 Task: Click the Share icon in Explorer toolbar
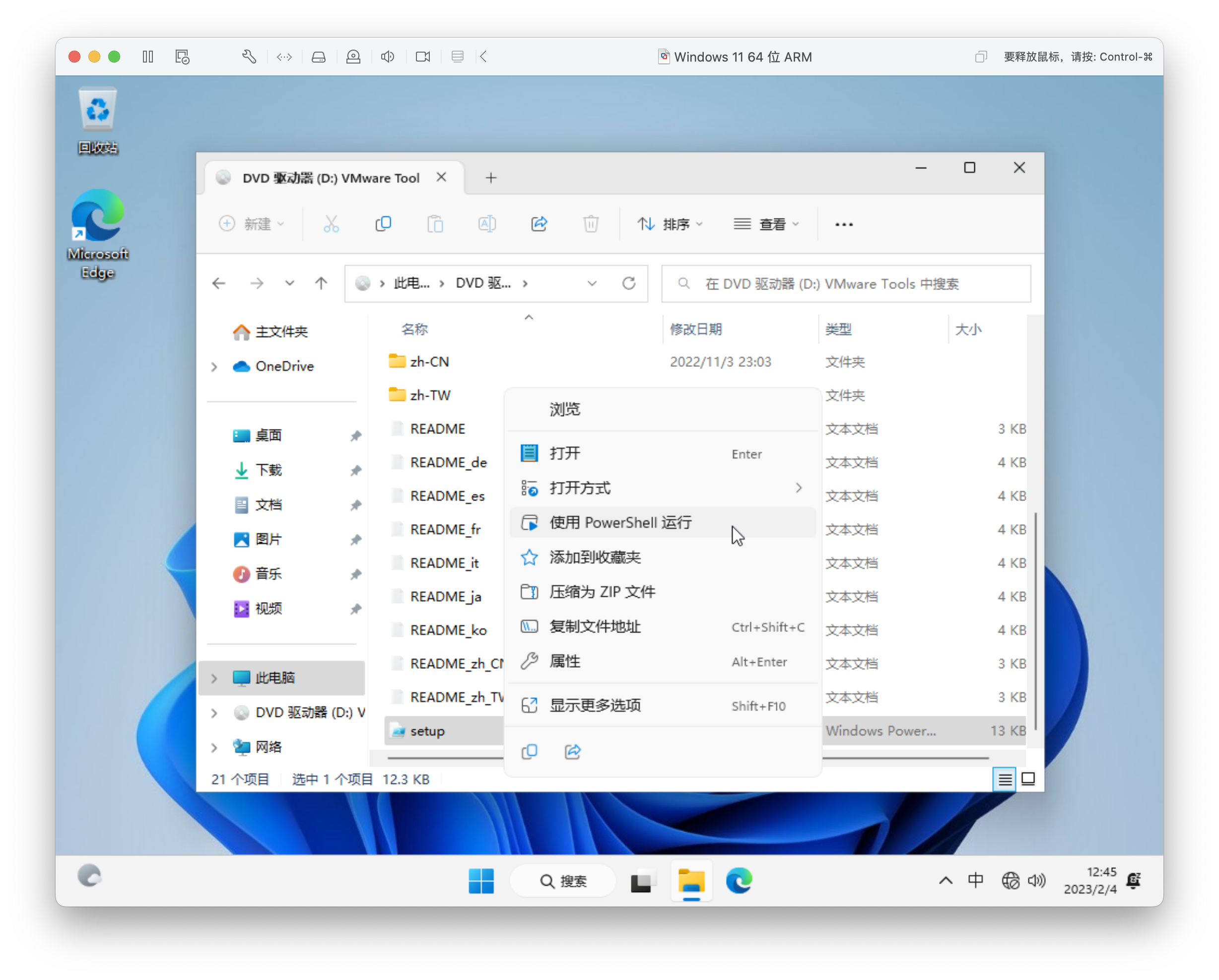tap(539, 224)
